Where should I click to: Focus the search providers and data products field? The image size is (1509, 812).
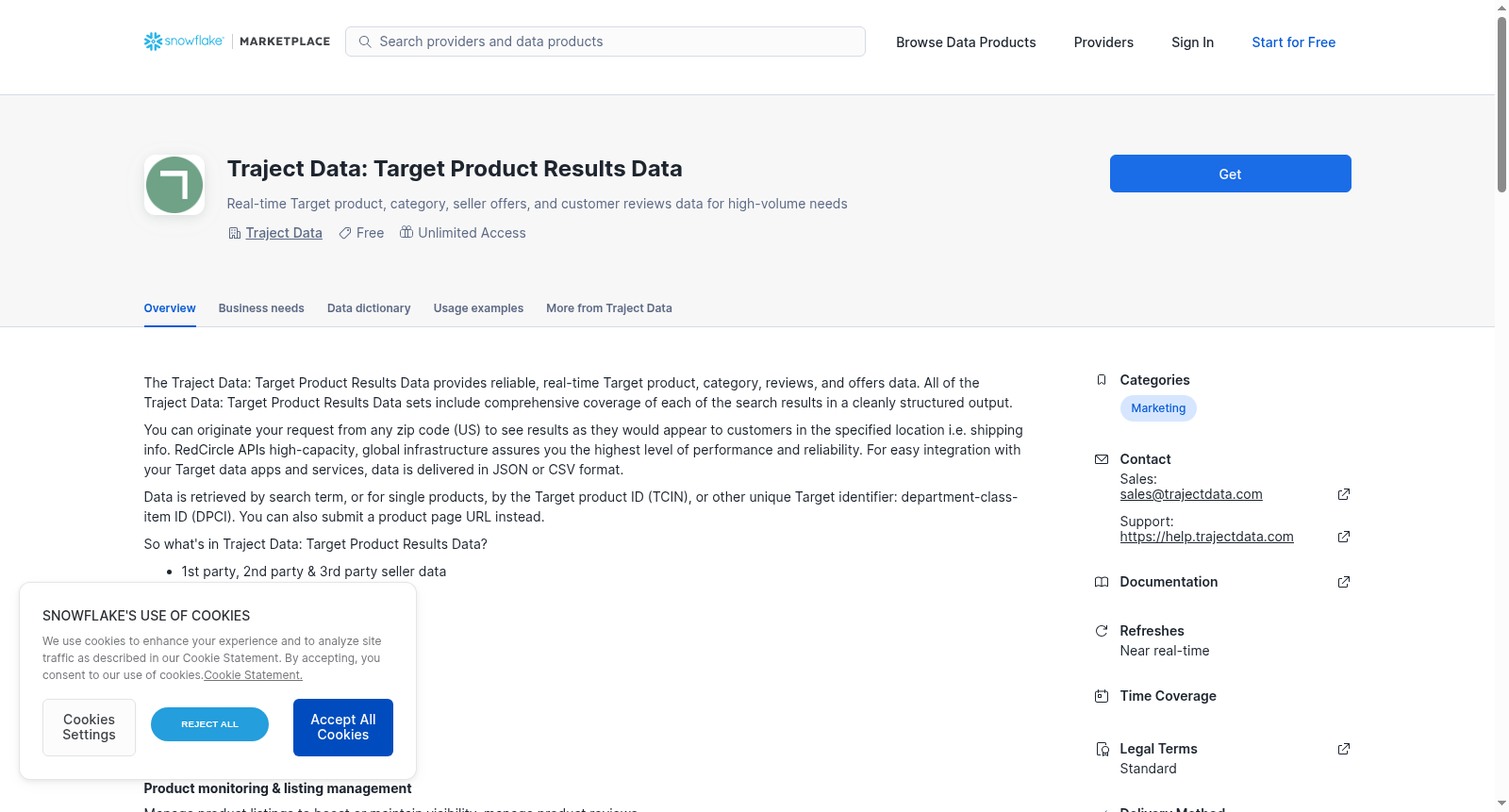605,41
